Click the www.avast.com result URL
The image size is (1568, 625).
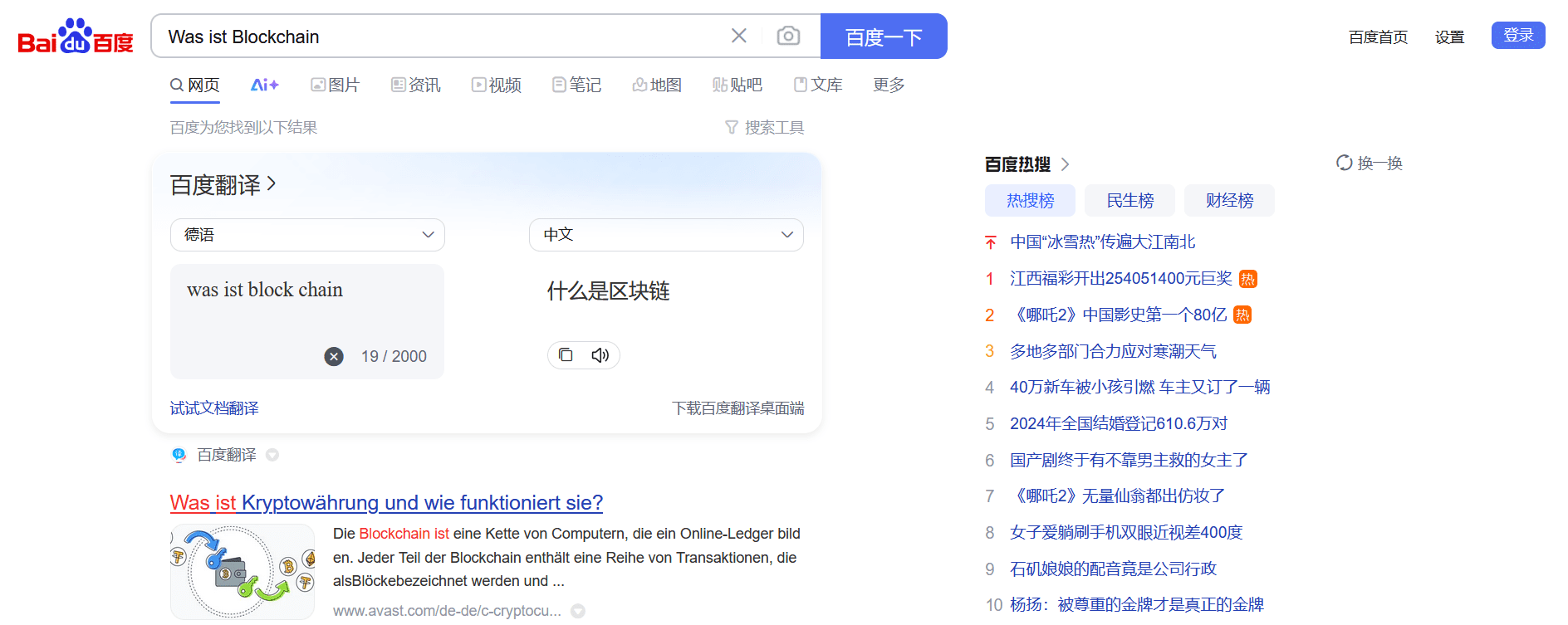[x=447, y=611]
